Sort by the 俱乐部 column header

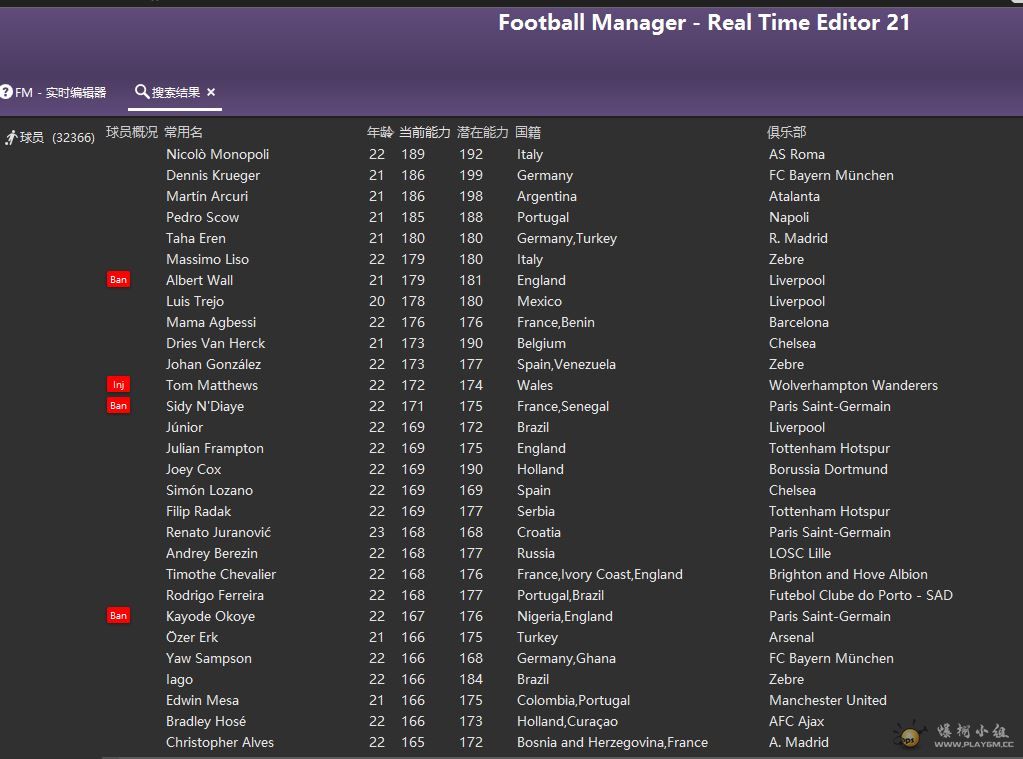(787, 132)
